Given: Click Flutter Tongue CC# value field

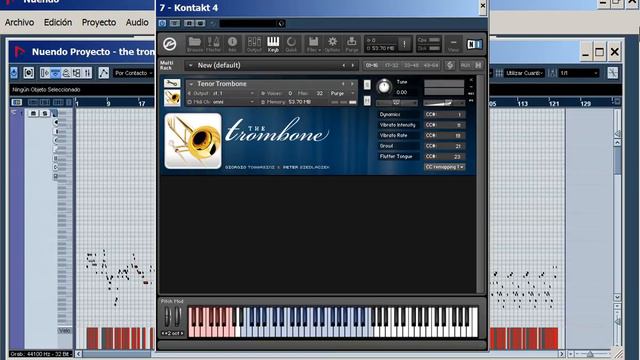Looking at the screenshot, I should 444,156.
